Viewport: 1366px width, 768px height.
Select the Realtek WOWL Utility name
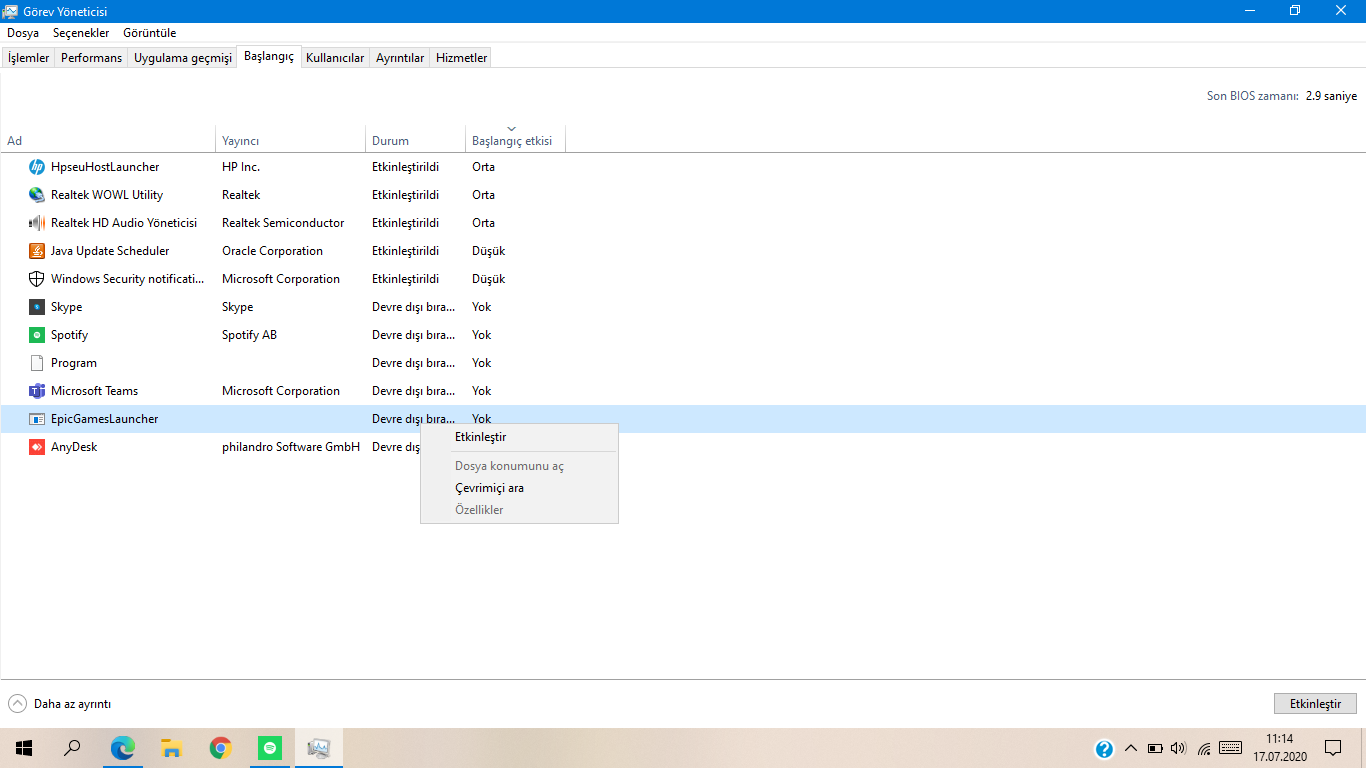pos(107,195)
